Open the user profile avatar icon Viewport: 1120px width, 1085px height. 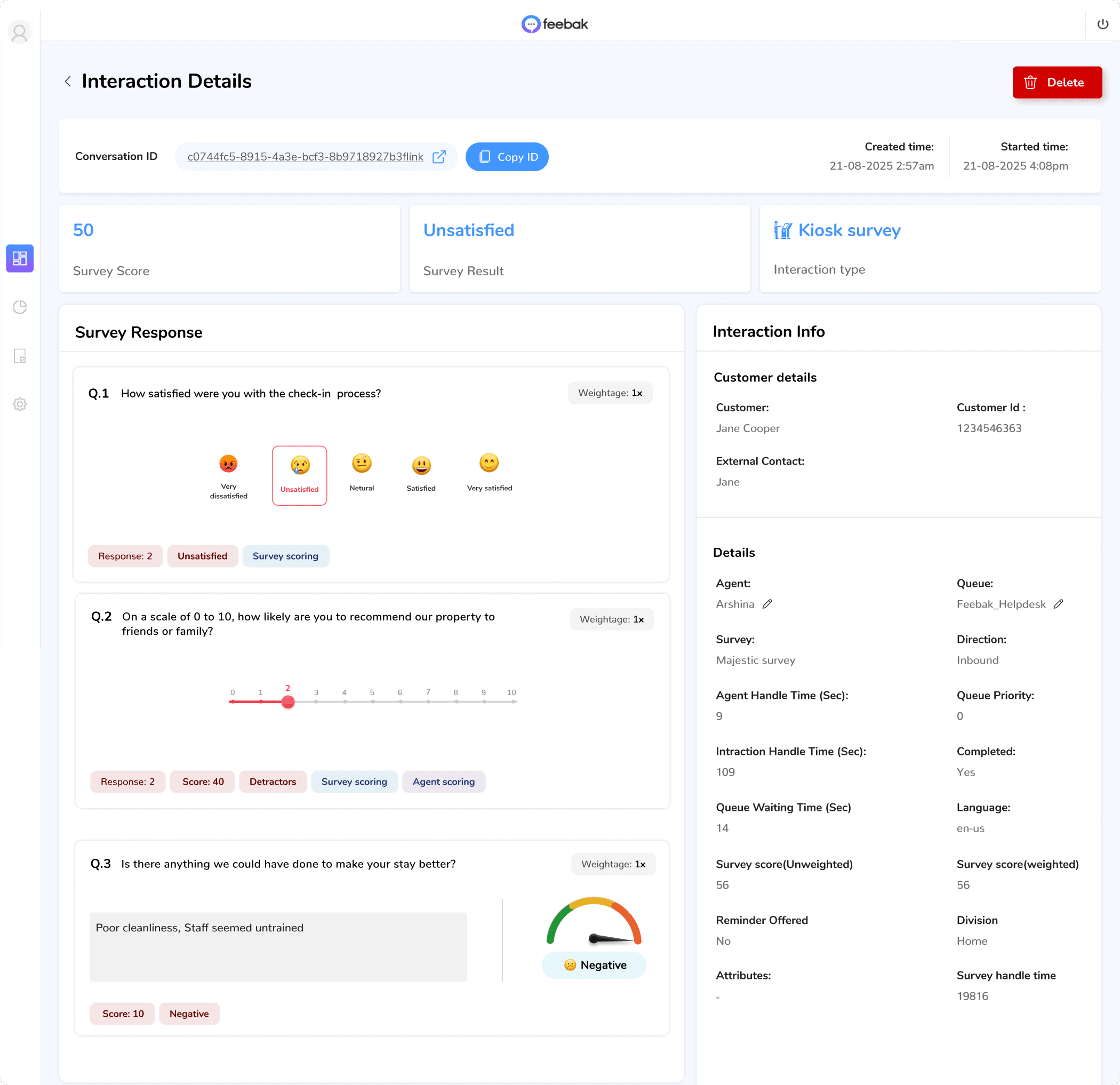[19, 32]
